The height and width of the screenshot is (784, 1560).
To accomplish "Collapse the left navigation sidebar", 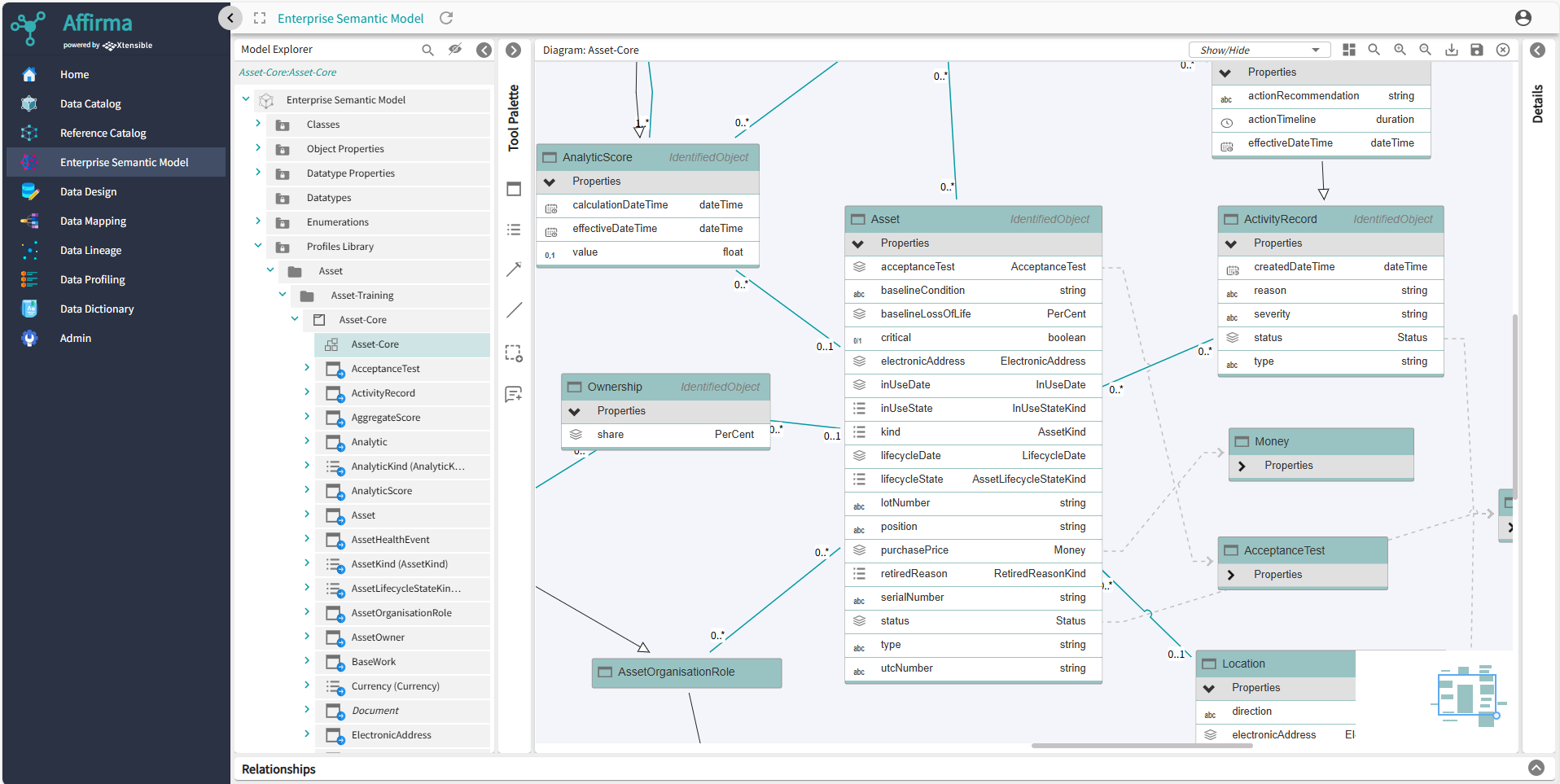I will coord(230,18).
